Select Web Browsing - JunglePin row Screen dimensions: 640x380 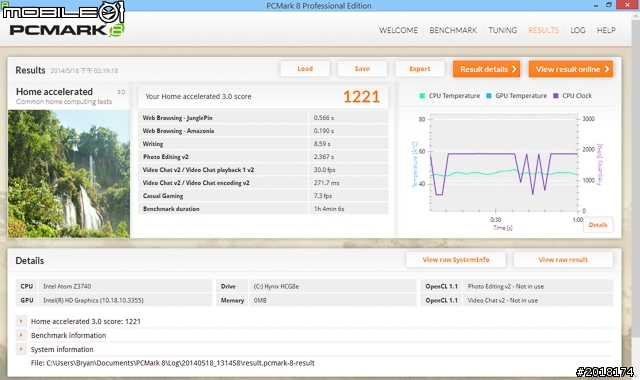click(x=263, y=118)
